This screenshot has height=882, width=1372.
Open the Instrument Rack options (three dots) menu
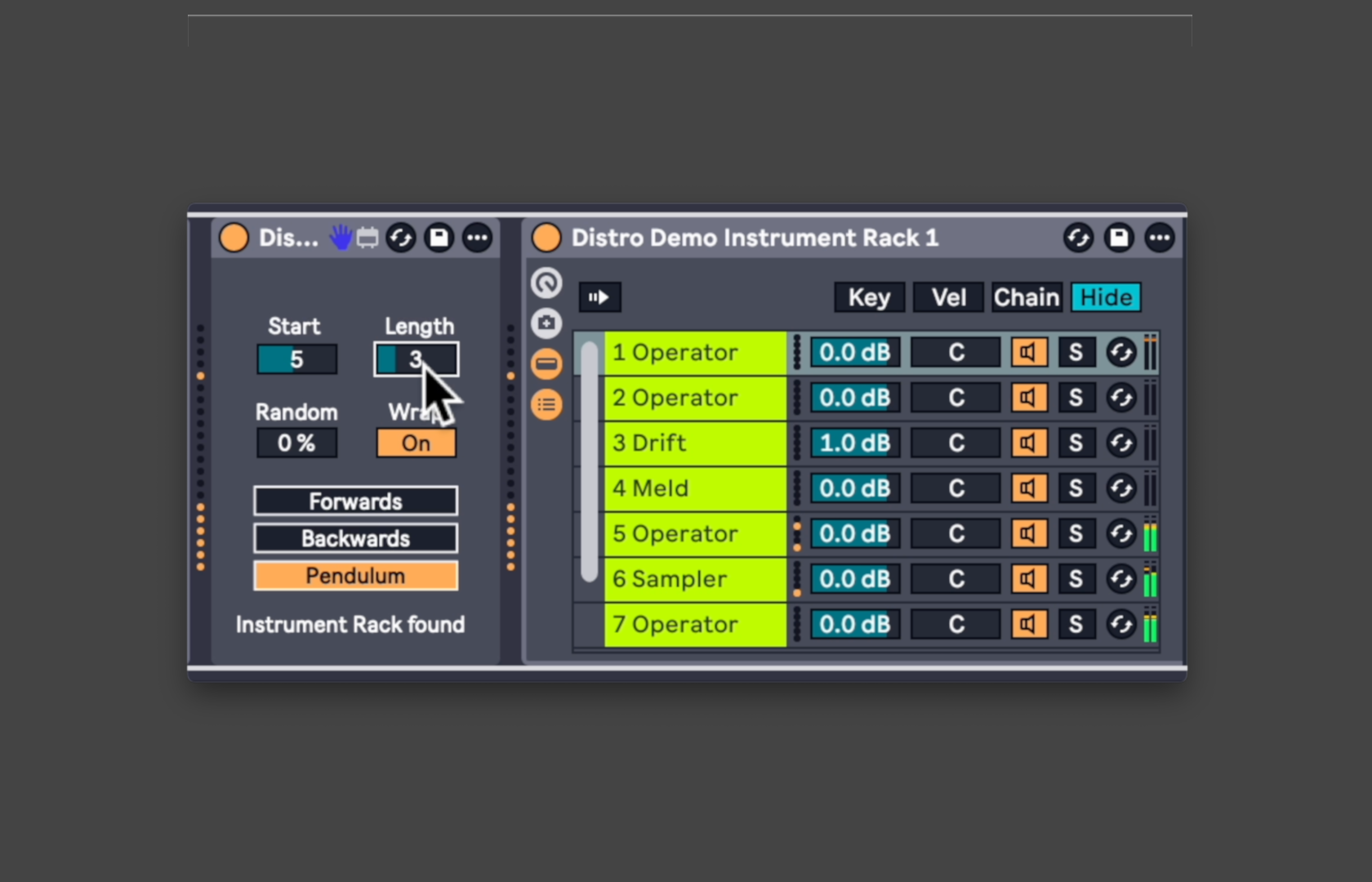(x=1159, y=238)
